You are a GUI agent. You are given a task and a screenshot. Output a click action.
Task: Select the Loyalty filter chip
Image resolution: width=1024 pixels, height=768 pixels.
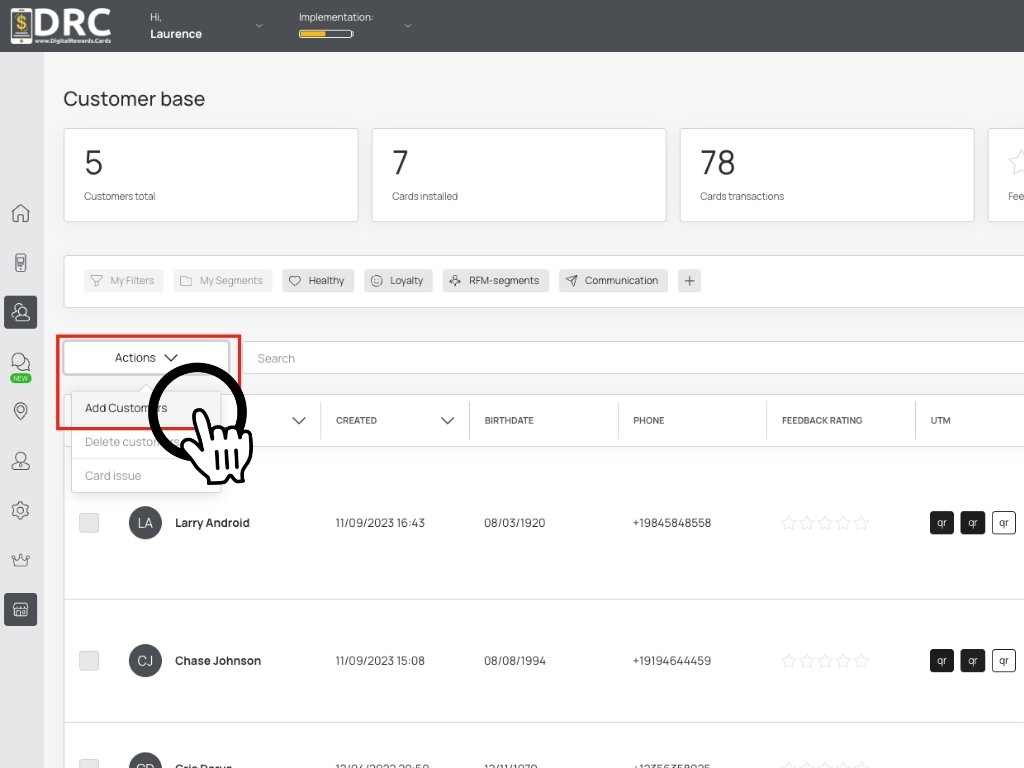tap(398, 281)
